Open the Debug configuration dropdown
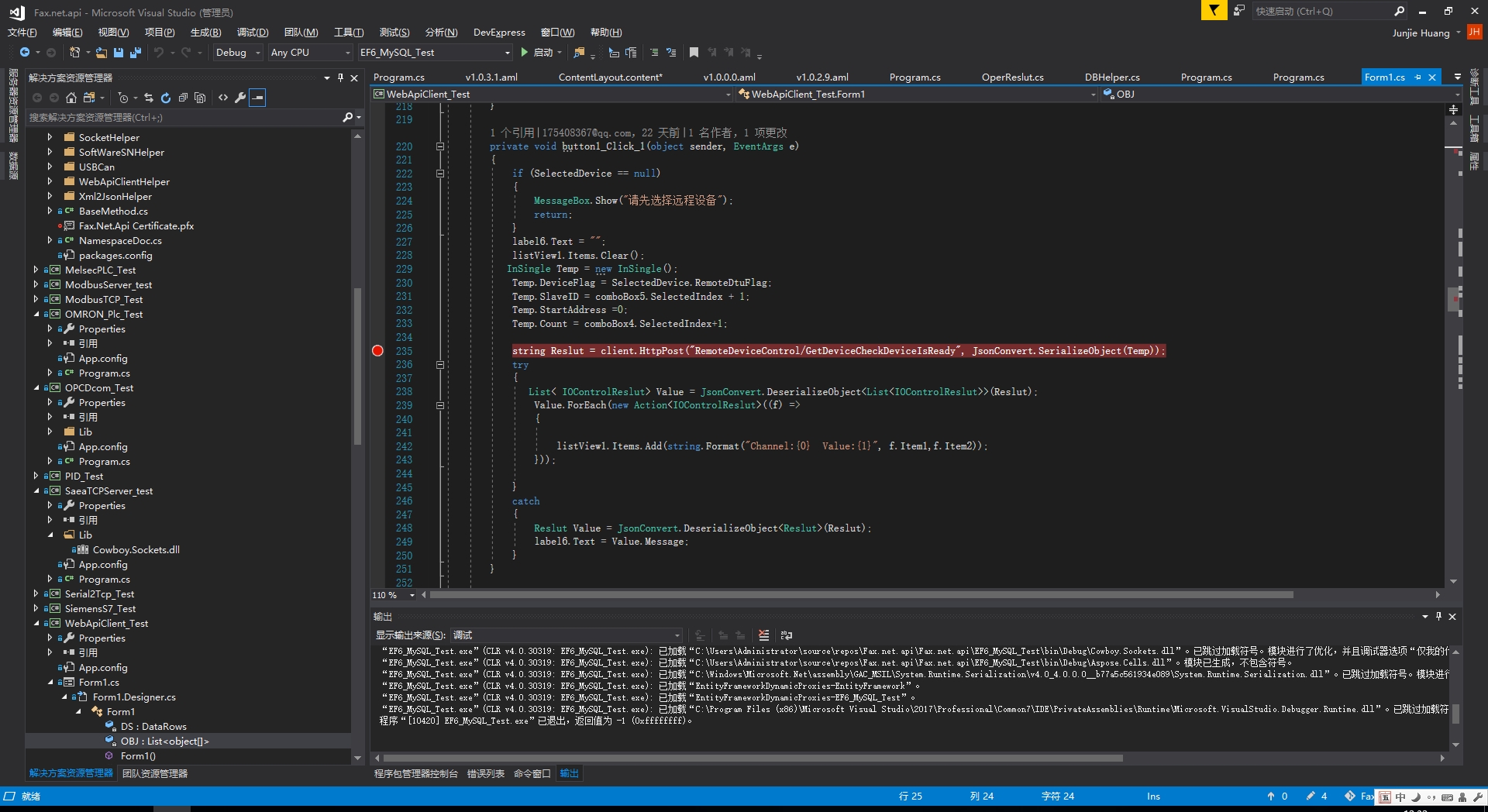Viewport: 1488px width, 812px height. [238, 53]
